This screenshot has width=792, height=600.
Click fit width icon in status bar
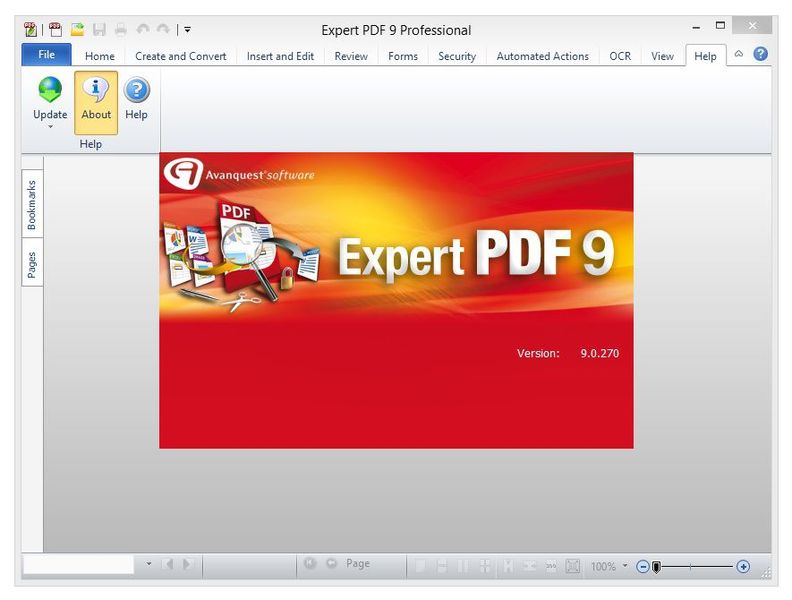point(529,566)
